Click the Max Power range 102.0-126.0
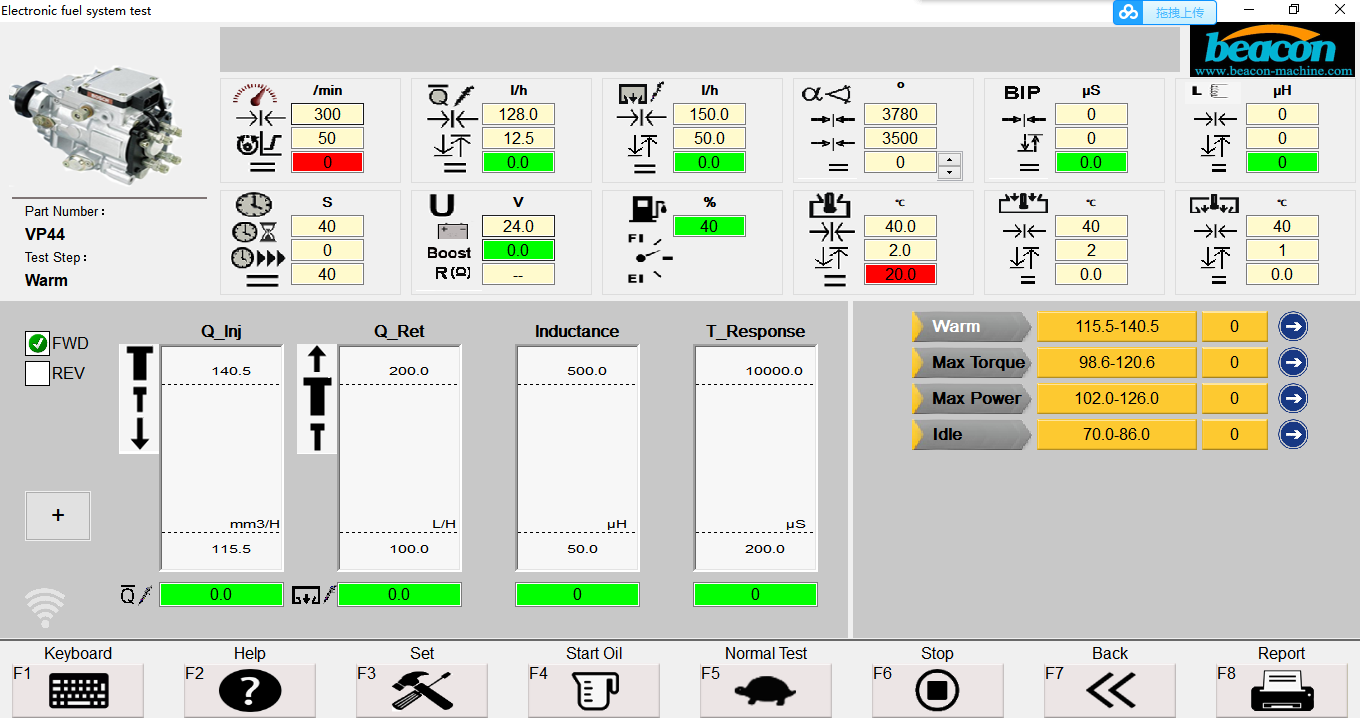 1117,398
